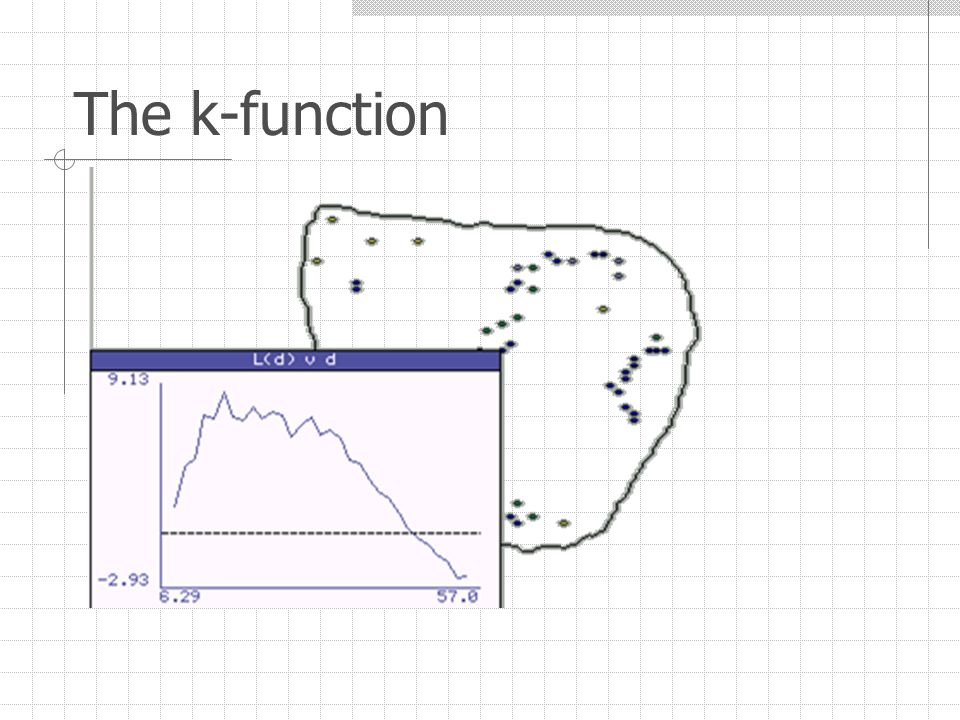Click the circle marker left of title underline
This screenshot has width=960, height=720.
(x=64, y=160)
